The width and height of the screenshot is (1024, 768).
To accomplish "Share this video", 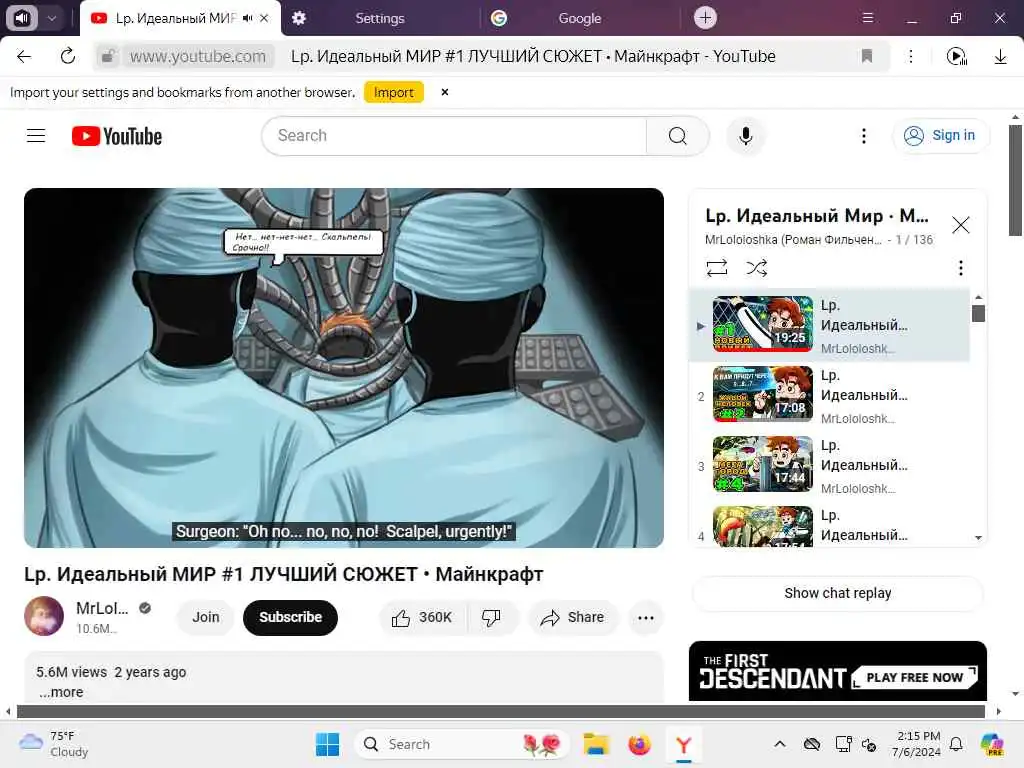I will click(572, 618).
